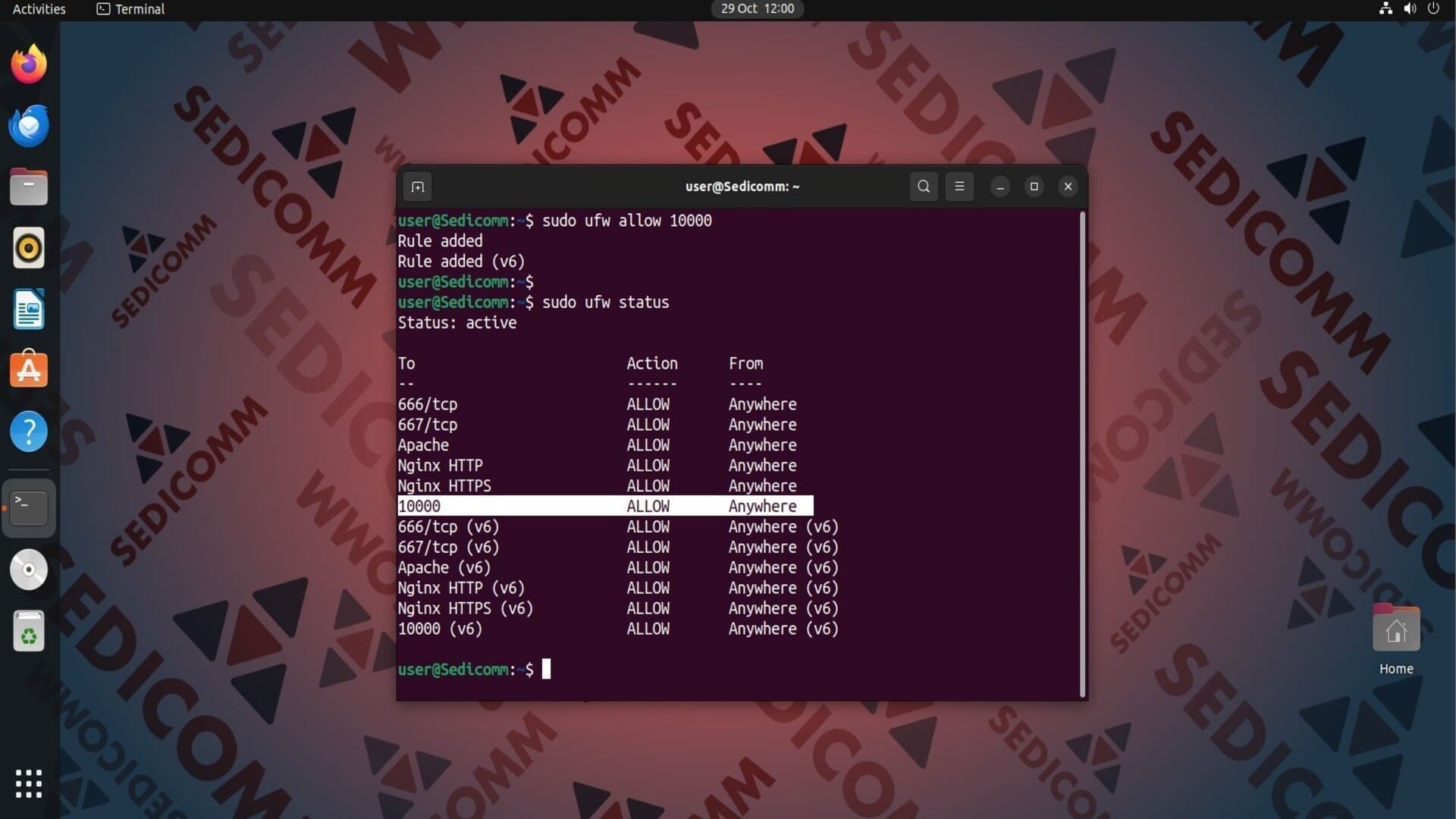Click the cursor at the last prompt
The image size is (1456, 819).
(546, 670)
